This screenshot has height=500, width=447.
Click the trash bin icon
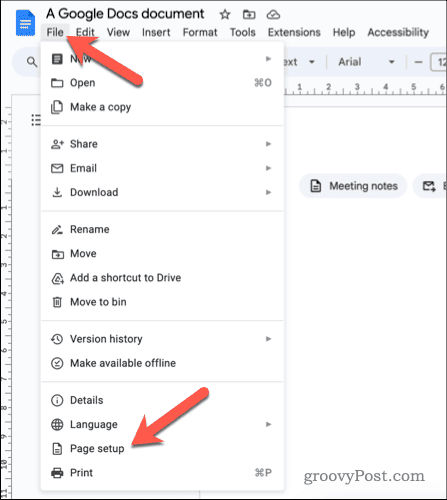tap(57, 302)
